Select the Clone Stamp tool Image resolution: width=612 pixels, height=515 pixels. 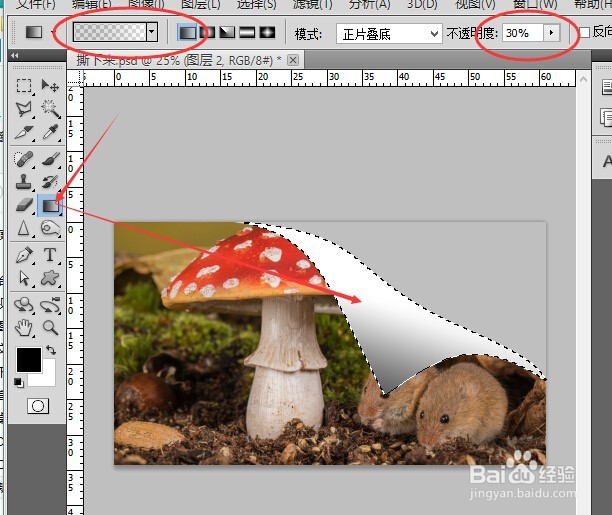pyautogui.click(x=23, y=182)
